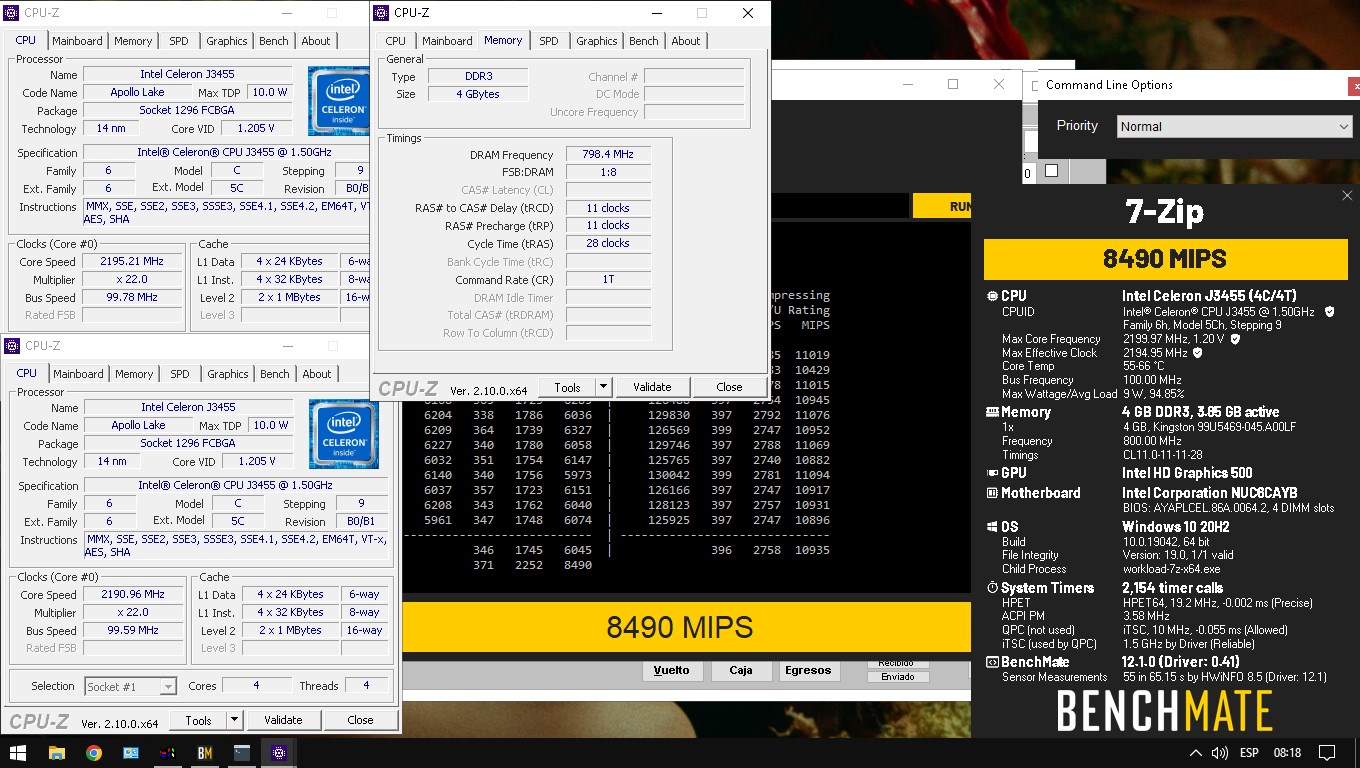The height and width of the screenshot is (768, 1360).
Task: Show hidden system tray icons
Action: 1195,752
